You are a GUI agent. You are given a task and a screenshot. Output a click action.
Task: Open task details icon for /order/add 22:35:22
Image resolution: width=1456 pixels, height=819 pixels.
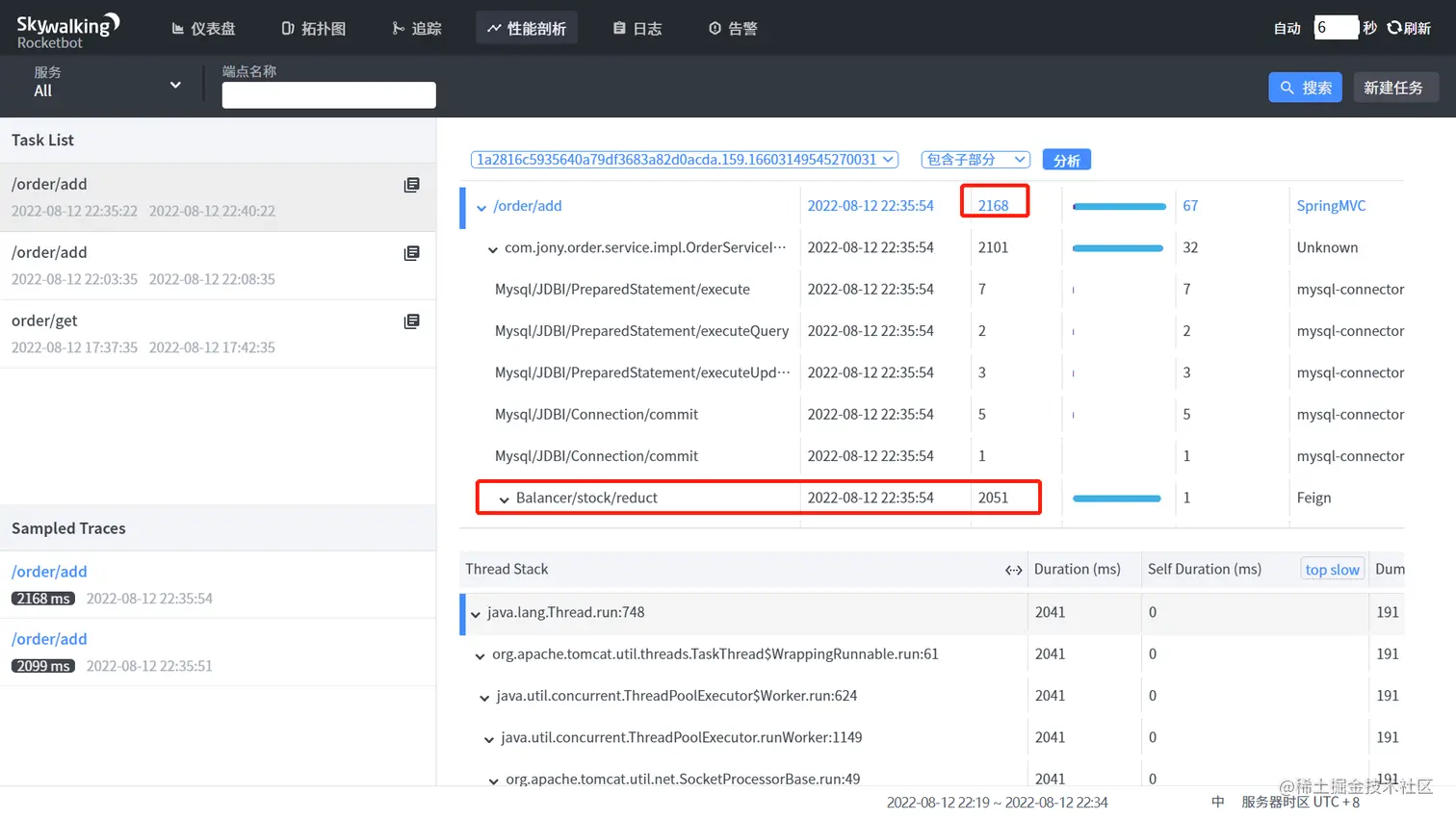[x=412, y=185]
